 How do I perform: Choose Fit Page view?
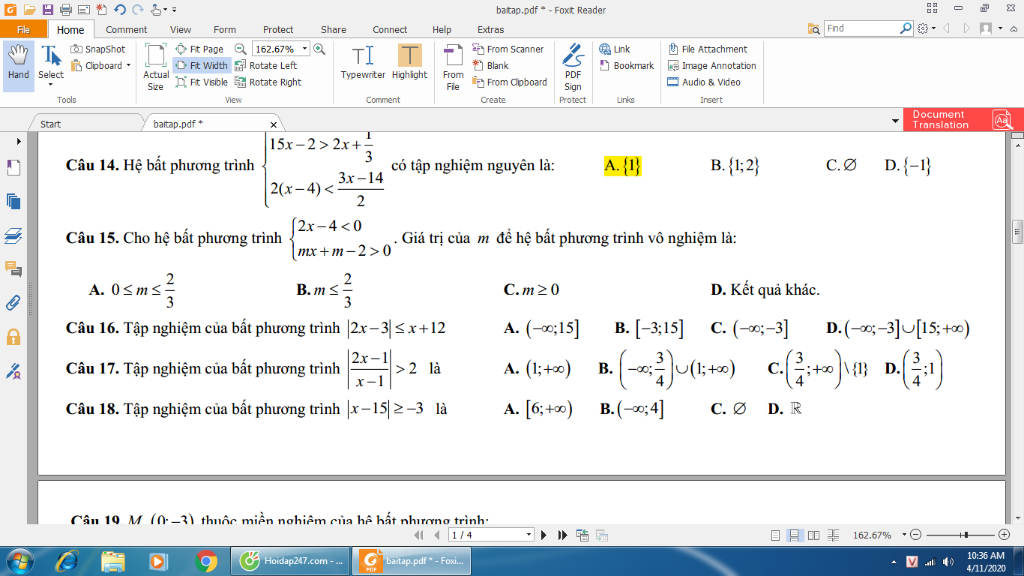200,49
